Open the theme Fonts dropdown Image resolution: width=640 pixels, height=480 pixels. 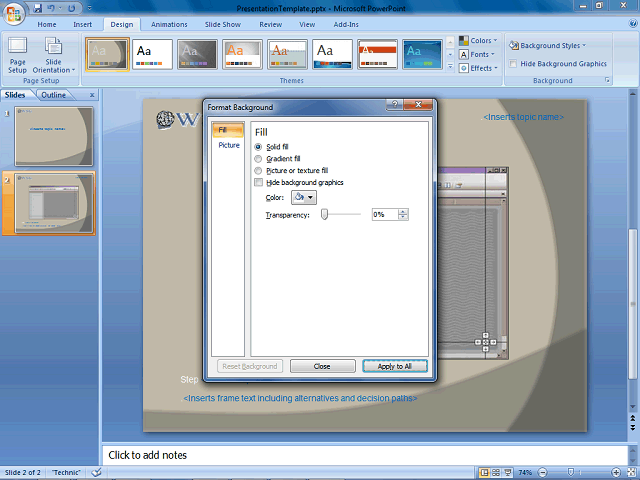tap(477, 54)
